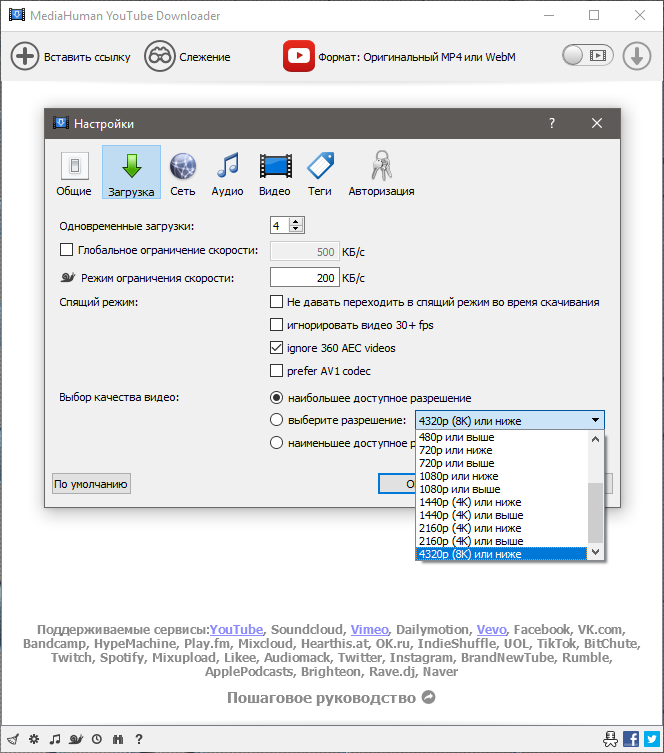Choose '1080p или ниже' from list

tap(501, 476)
